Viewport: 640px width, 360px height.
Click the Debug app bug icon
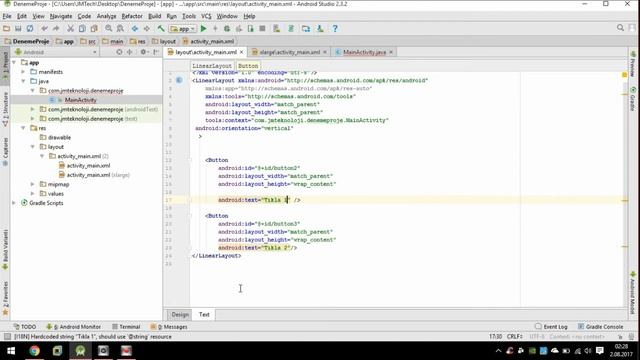pyautogui.click(x=227, y=29)
